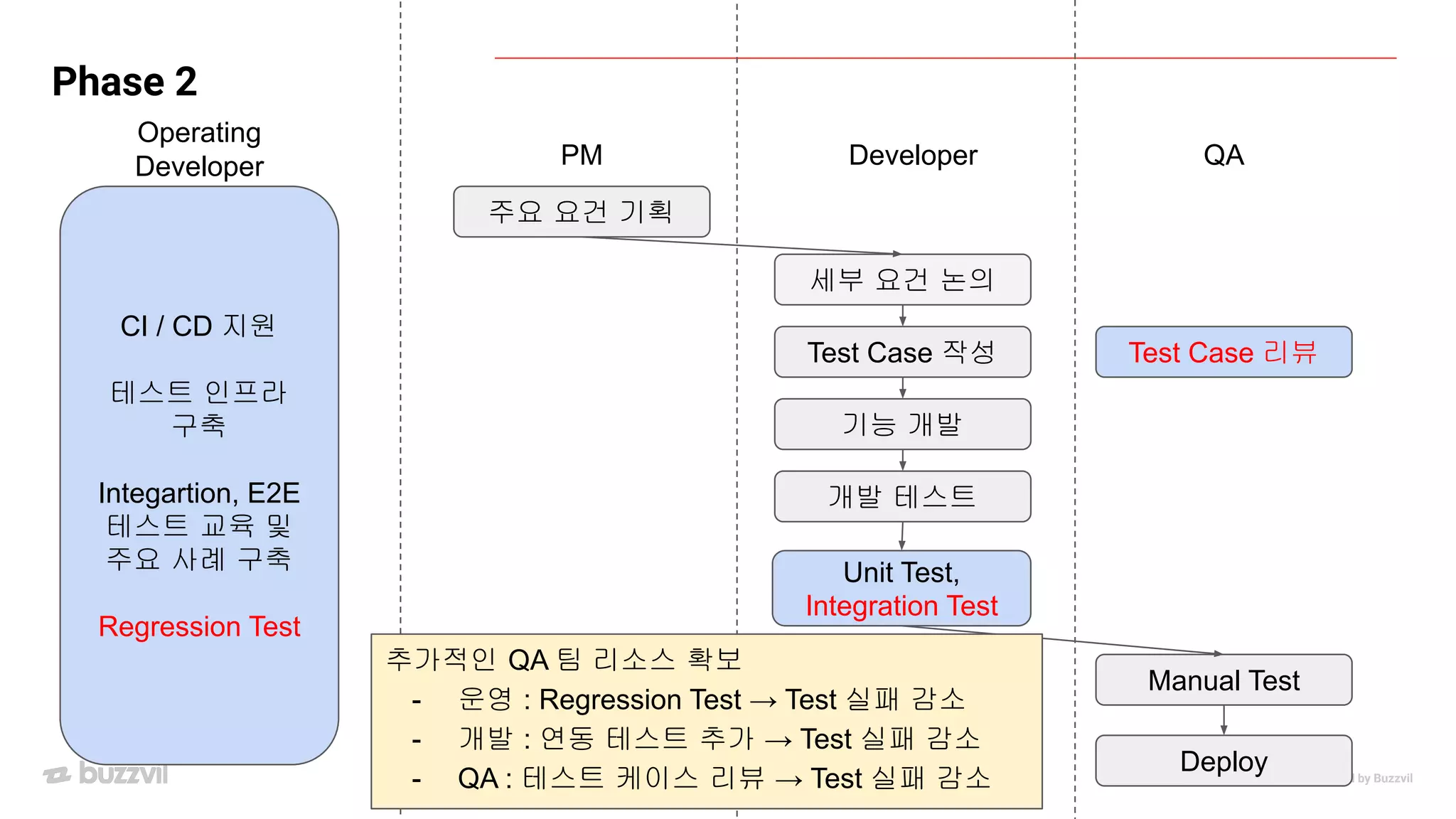This screenshot has width=1456, height=819.
Task: Click the buzzvil logo
Action: pyautogui.click(x=105, y=773)
